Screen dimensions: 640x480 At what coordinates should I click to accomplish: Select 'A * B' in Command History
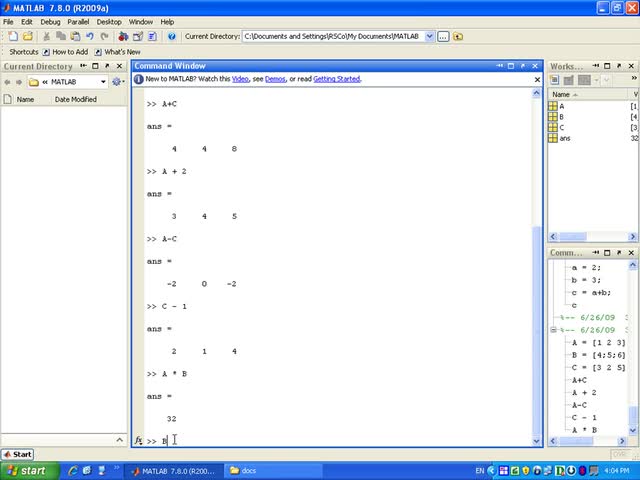[x=584, y=430]
